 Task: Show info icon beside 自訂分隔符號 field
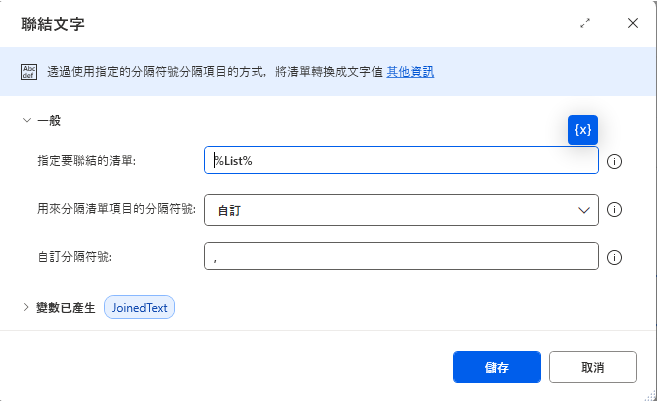[x=614, y=257]
